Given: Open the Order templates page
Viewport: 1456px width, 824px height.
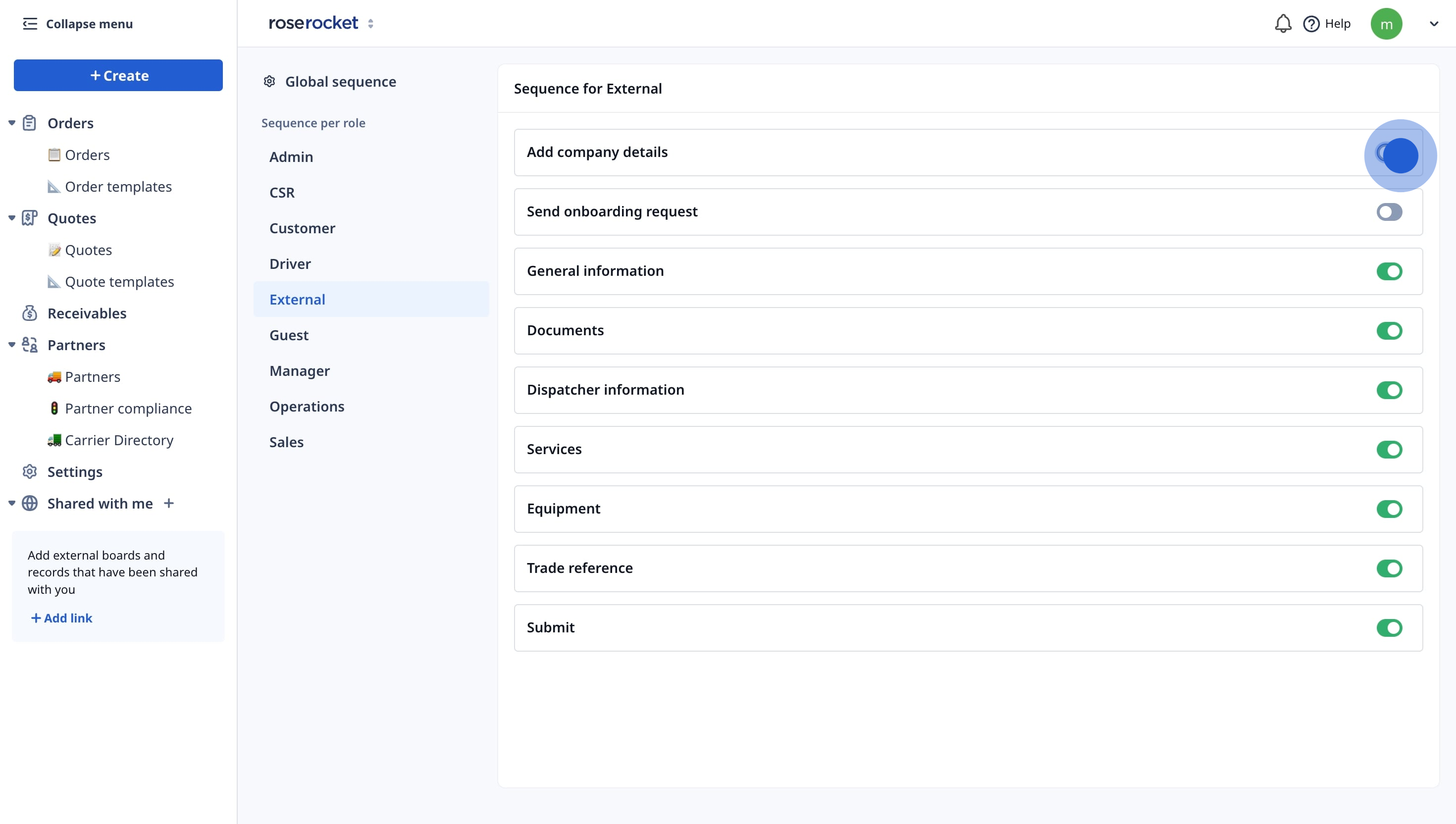Looking at the screenshot, I should (x=118, y=186).
